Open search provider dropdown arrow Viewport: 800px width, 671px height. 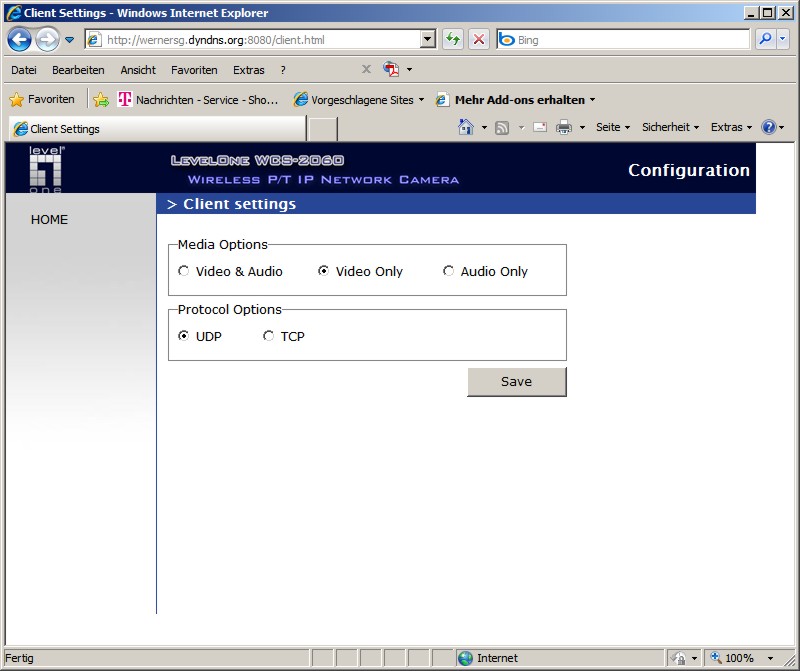783,39
